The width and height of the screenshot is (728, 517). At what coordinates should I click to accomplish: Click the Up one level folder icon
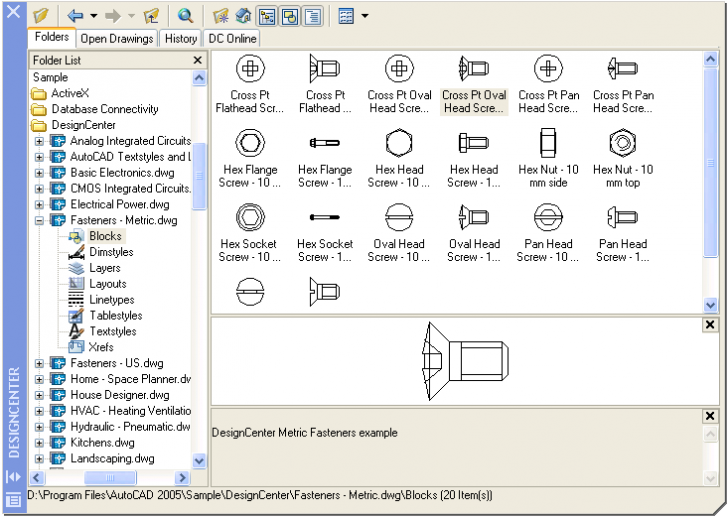151,16
